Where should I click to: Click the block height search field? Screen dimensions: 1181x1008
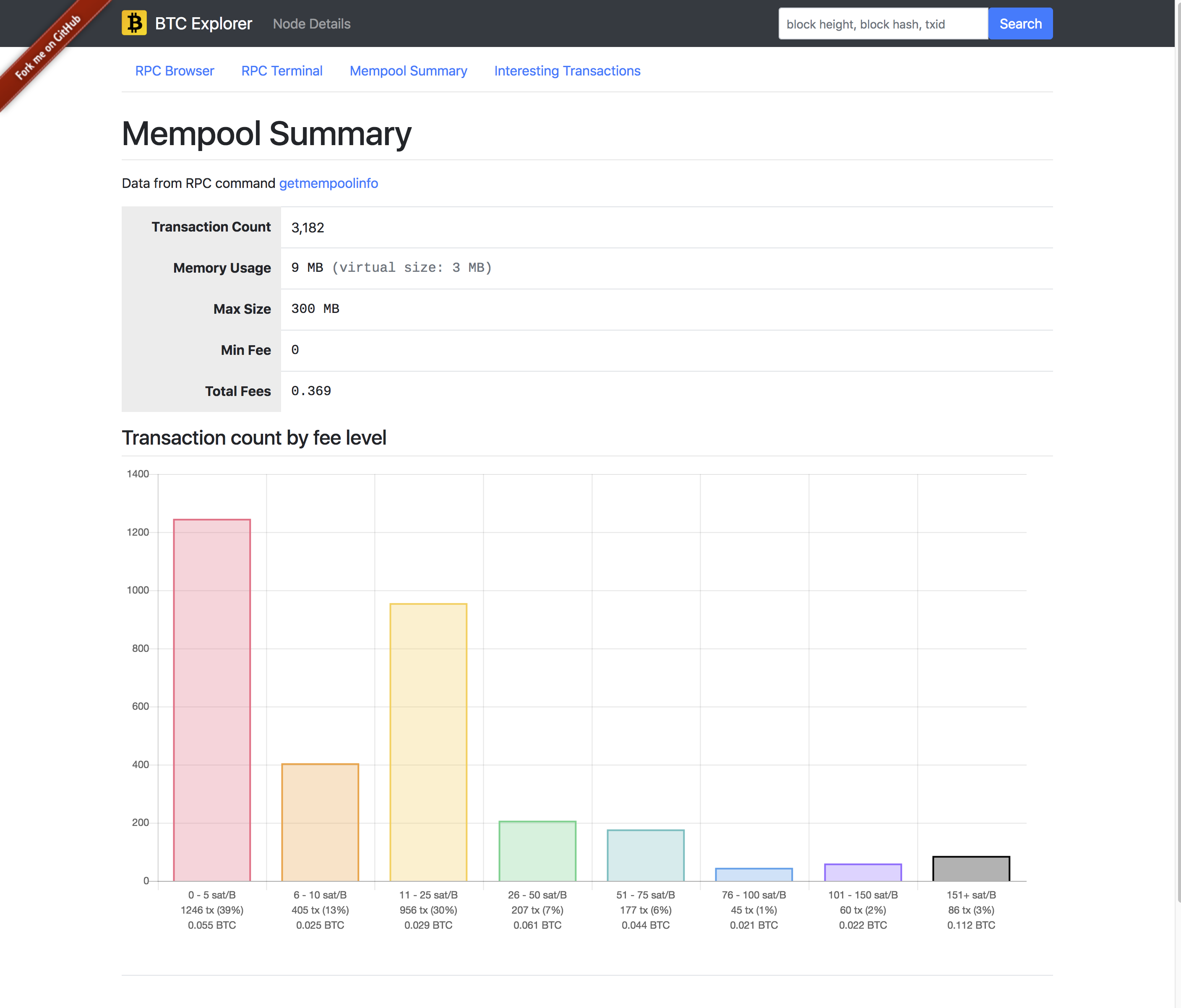pos(882,24)
